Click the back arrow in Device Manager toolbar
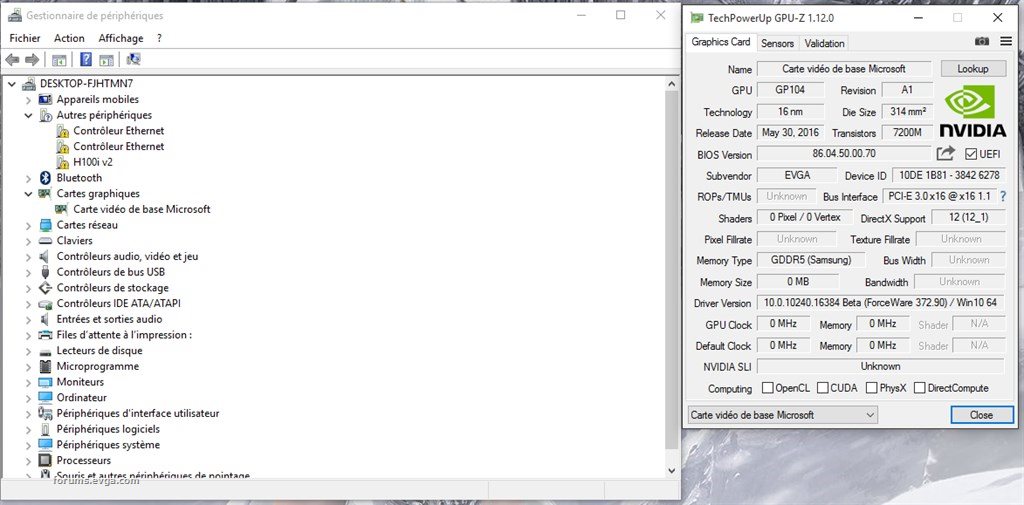Screen dimensions: 1024x505 [x=12, y=60]
